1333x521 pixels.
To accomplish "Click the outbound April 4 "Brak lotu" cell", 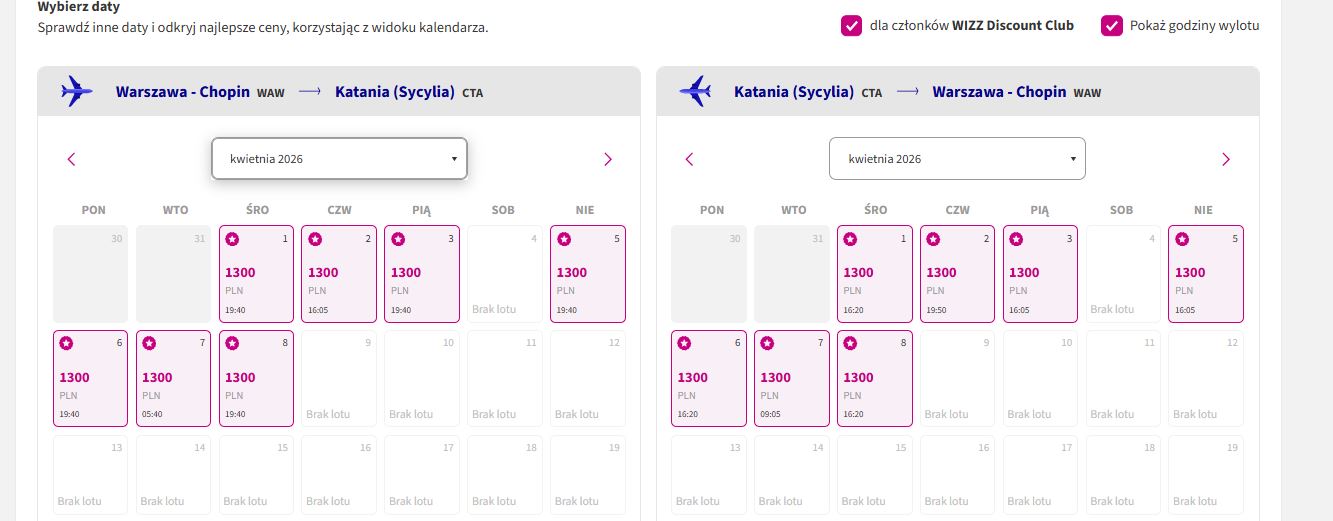I will 505,274.
